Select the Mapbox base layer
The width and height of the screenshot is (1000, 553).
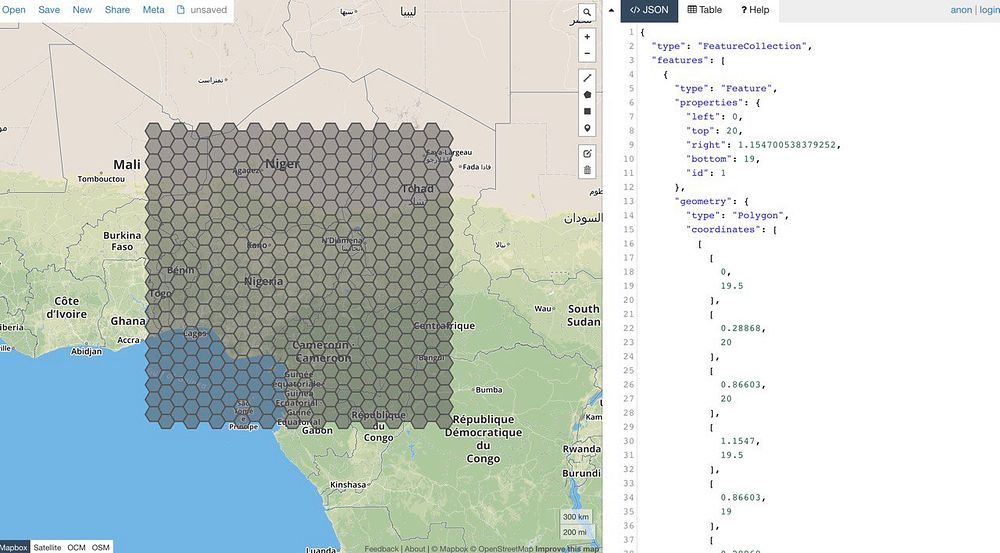tap(14, 547)
